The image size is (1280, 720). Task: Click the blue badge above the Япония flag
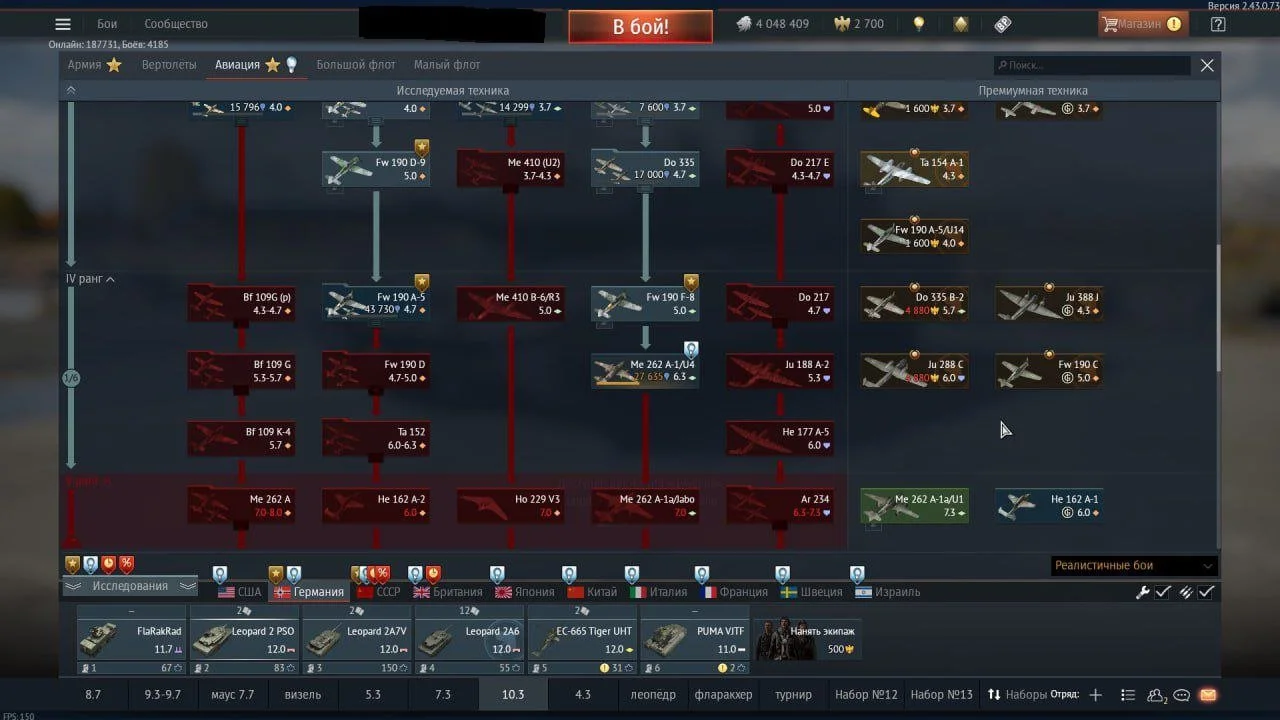[497, 574]
